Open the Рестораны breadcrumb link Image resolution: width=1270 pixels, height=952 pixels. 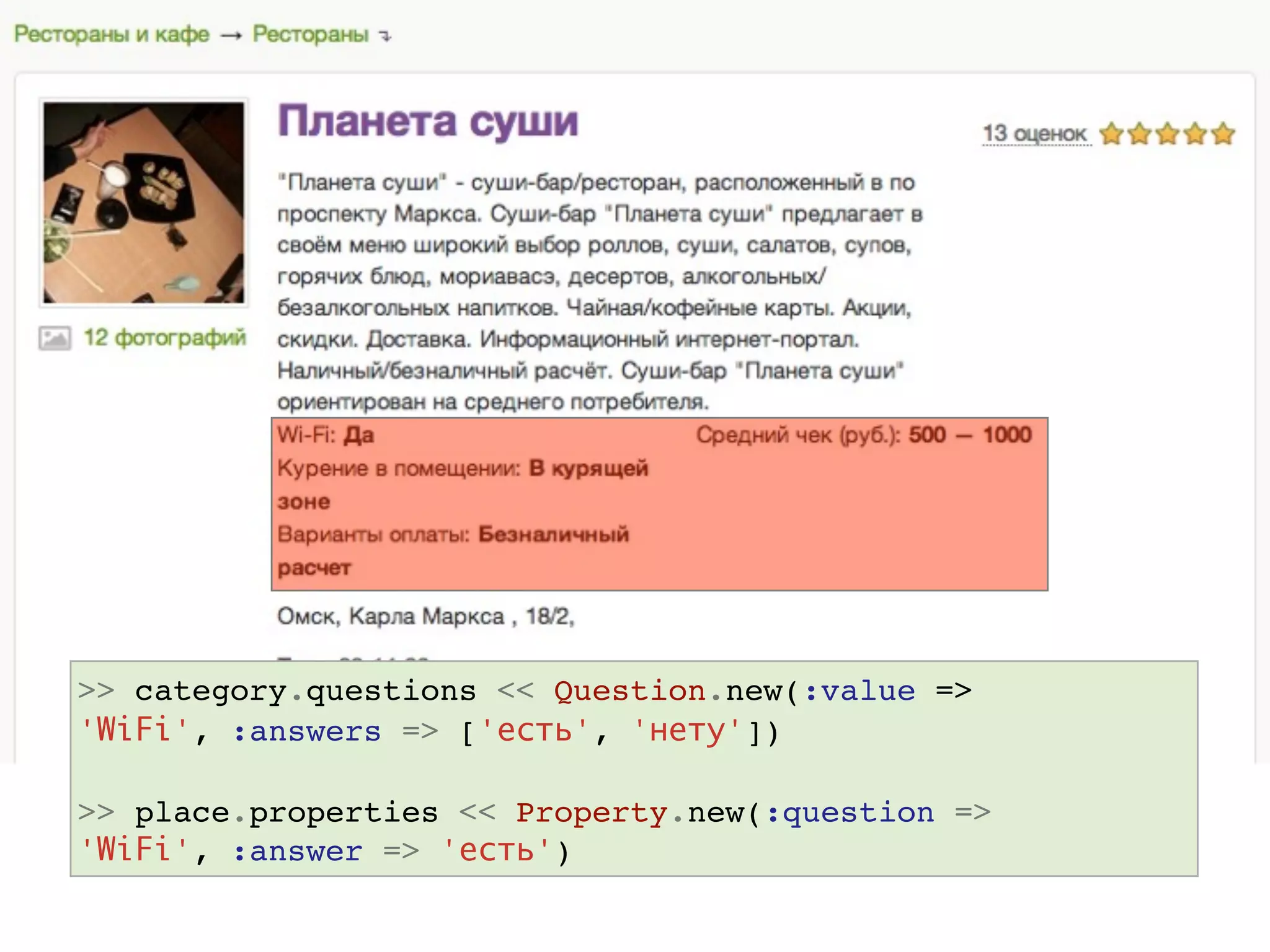tap(311, 34)
